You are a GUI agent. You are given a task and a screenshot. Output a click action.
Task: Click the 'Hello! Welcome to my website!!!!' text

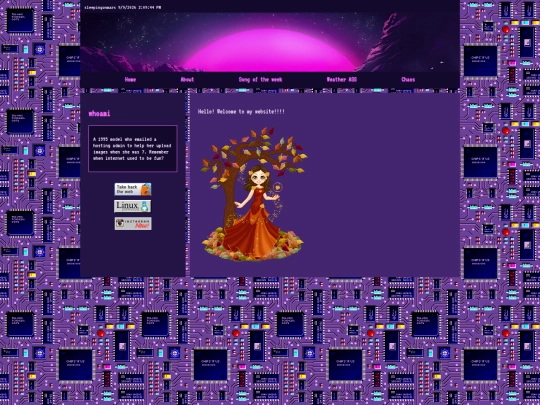point(241,112)
